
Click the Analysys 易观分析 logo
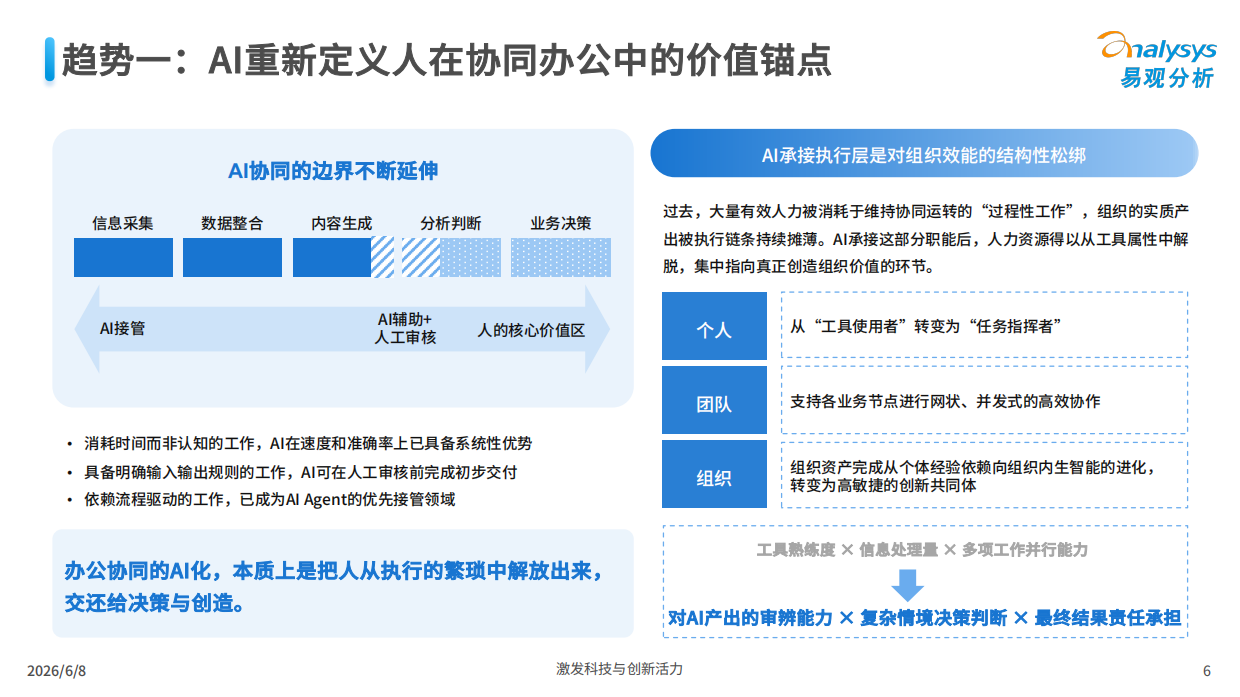(x=1156, y=59)
